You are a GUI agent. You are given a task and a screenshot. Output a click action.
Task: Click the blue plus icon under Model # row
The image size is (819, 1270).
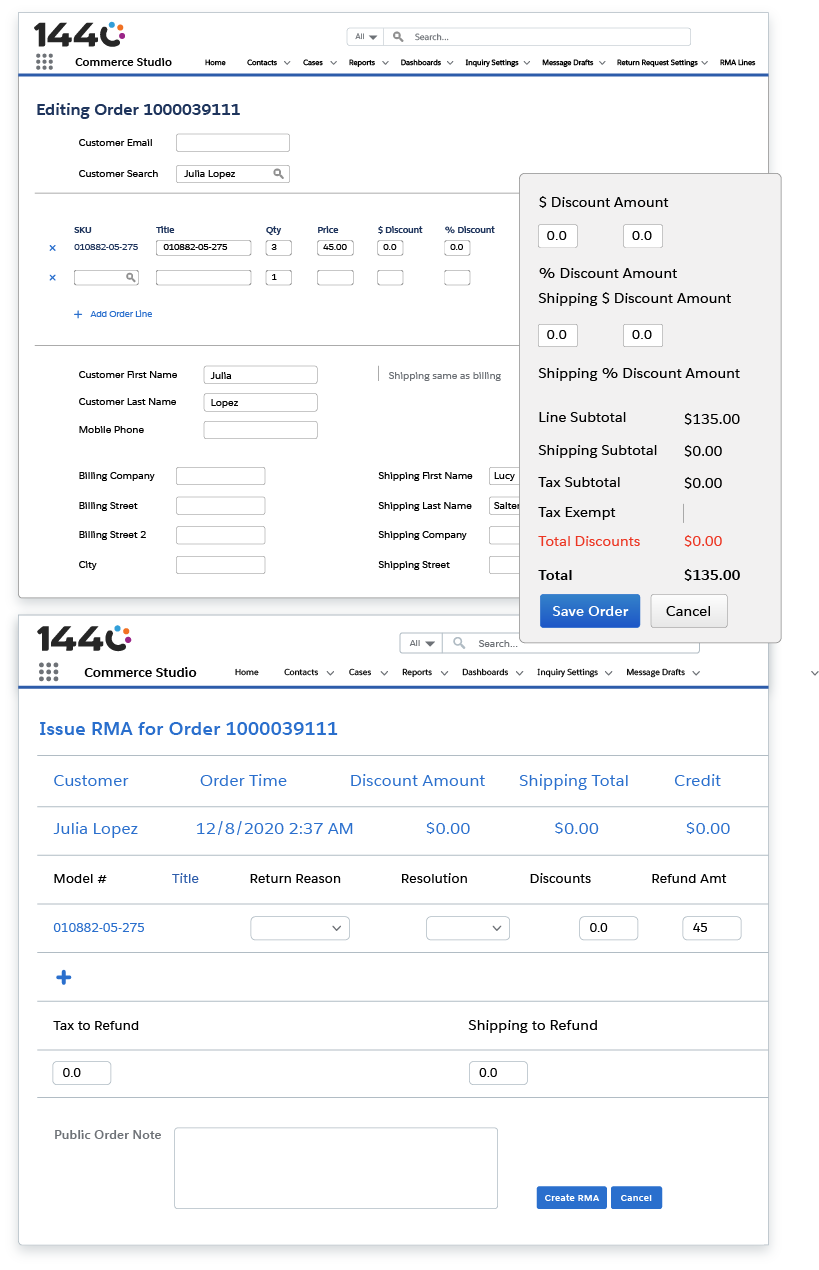point(63,977)
